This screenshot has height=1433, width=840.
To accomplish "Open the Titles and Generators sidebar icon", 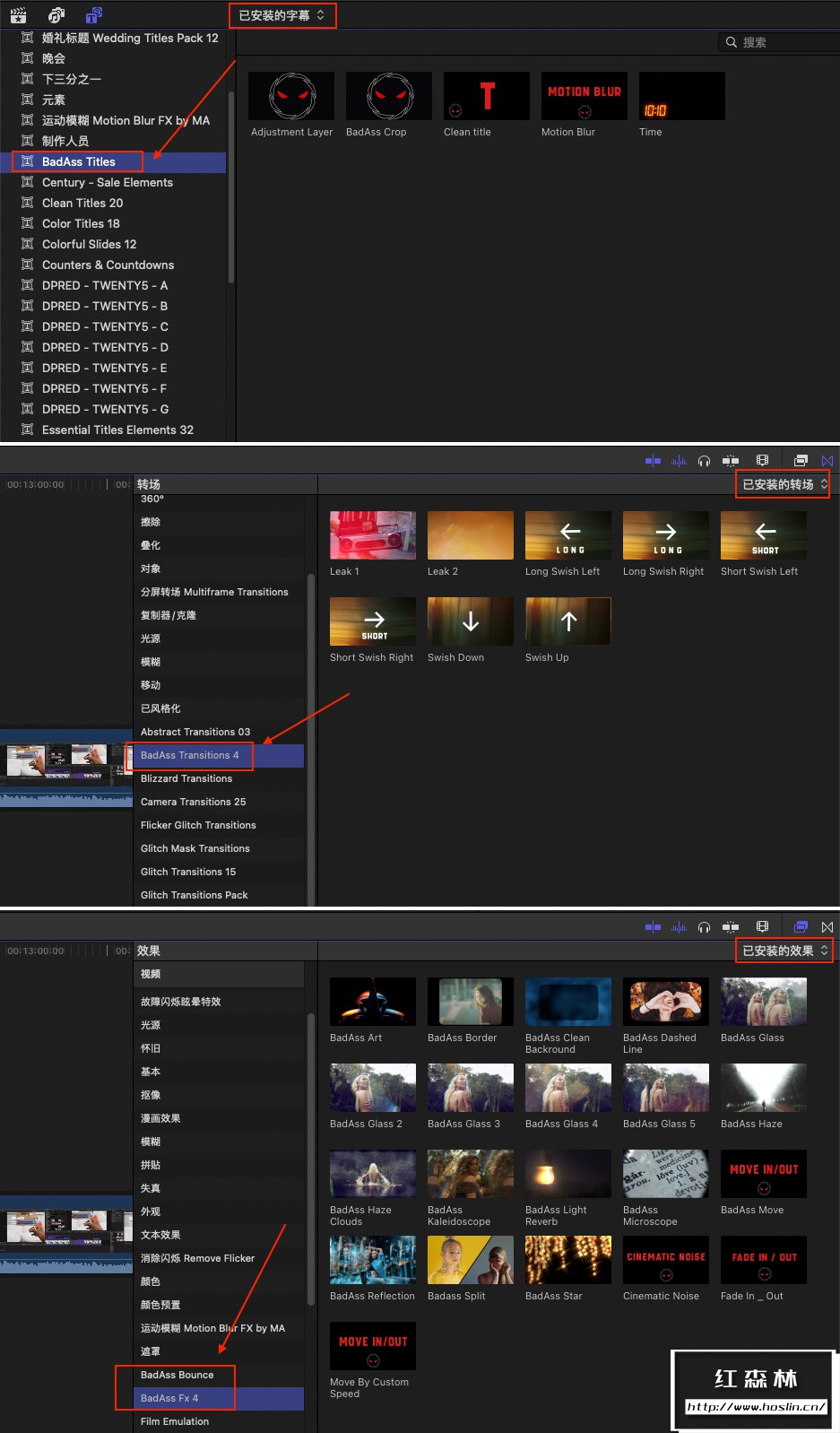I will (94, 15).
